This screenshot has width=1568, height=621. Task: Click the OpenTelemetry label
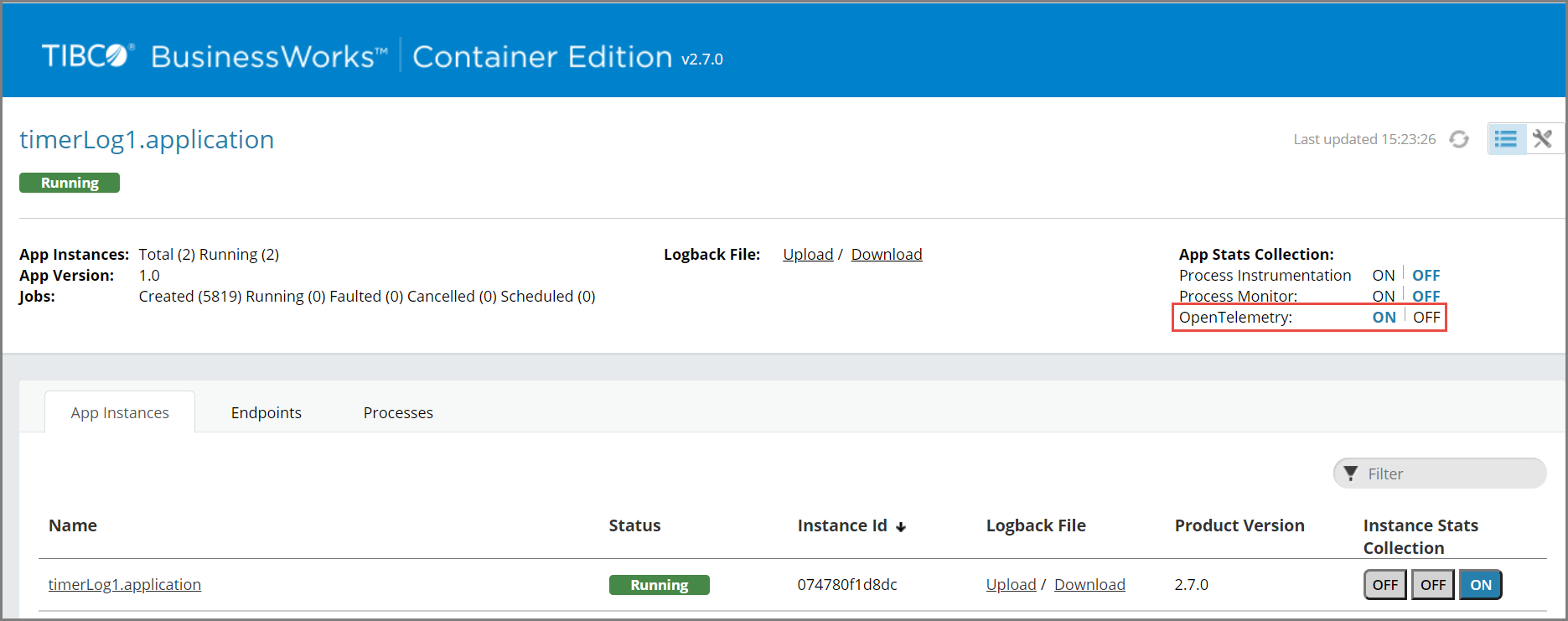click(1235, 317)
